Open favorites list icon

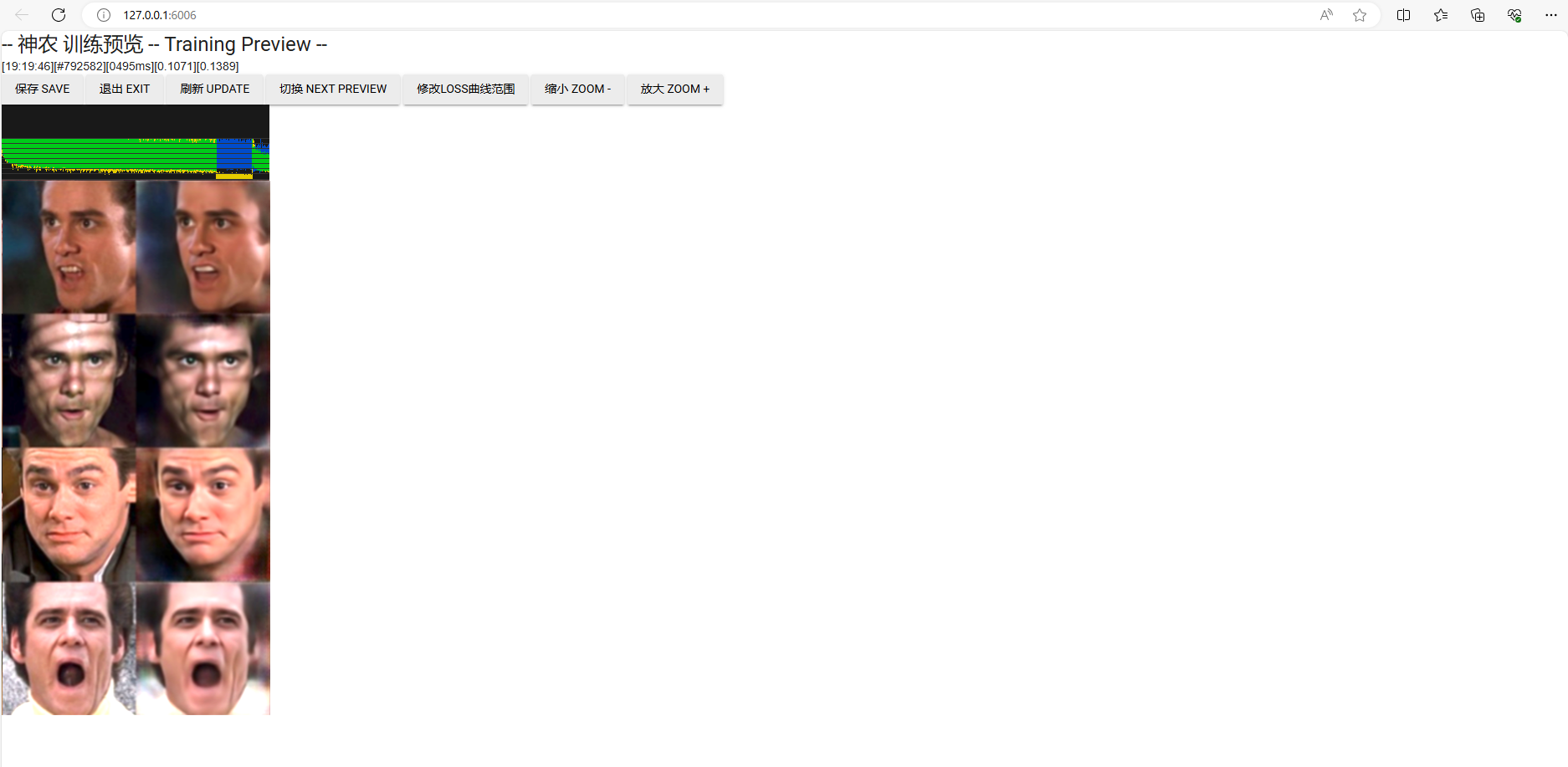[1441, 15]
